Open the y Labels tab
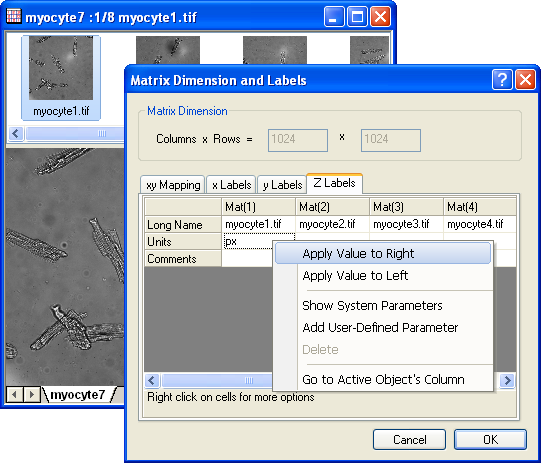This screenshot has height=463, width=541. click(282, 185)
